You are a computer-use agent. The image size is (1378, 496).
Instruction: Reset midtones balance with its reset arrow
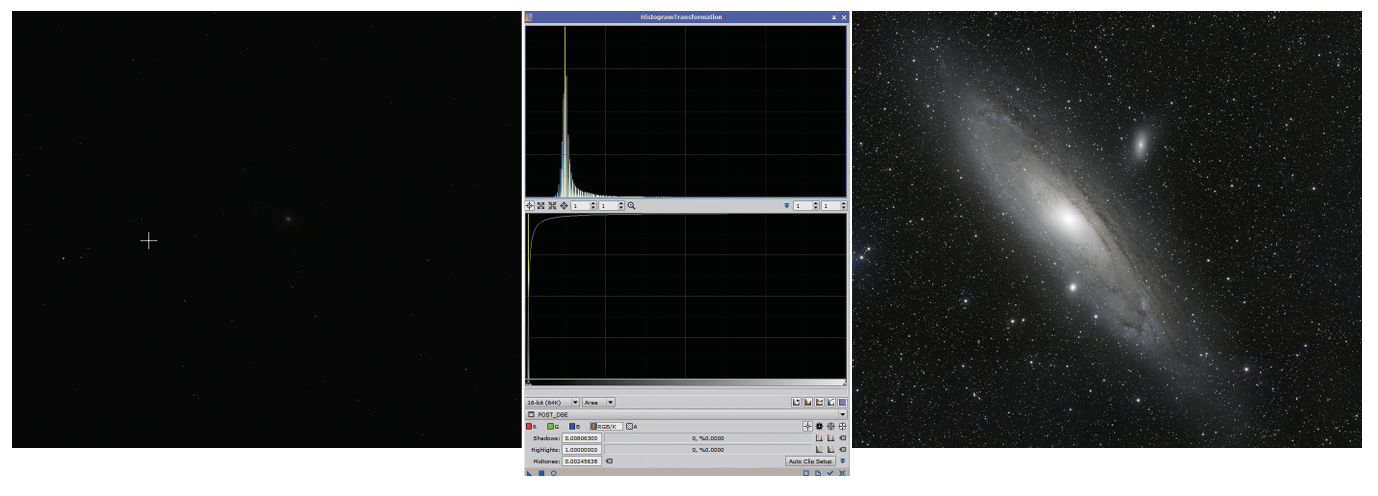pyautogui.click(x=609, y=461)
